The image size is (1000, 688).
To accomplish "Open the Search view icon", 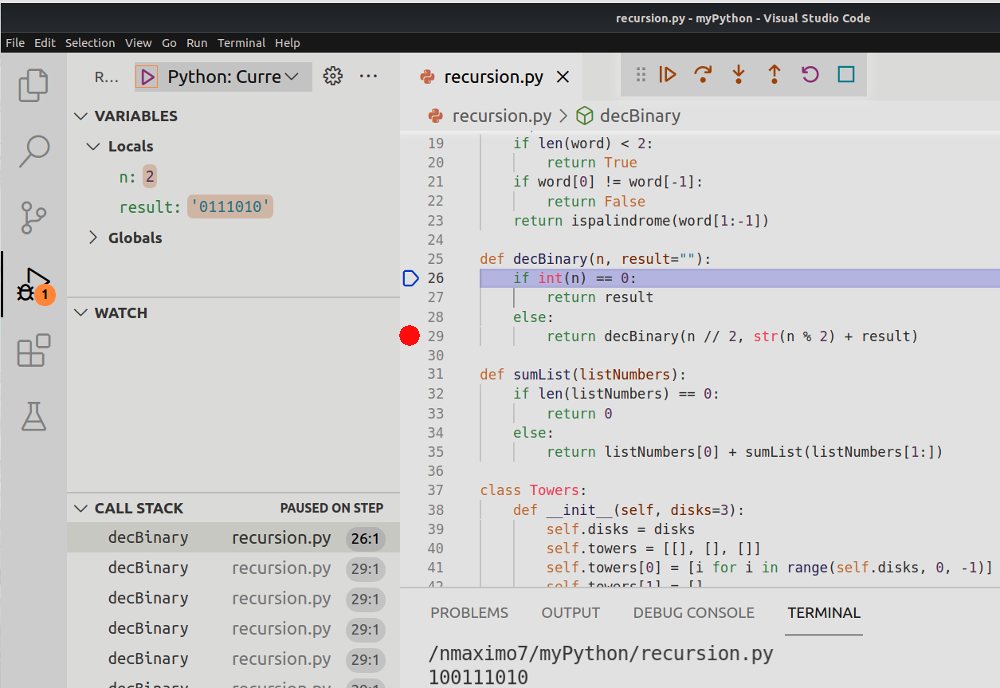I will point(34,152).
